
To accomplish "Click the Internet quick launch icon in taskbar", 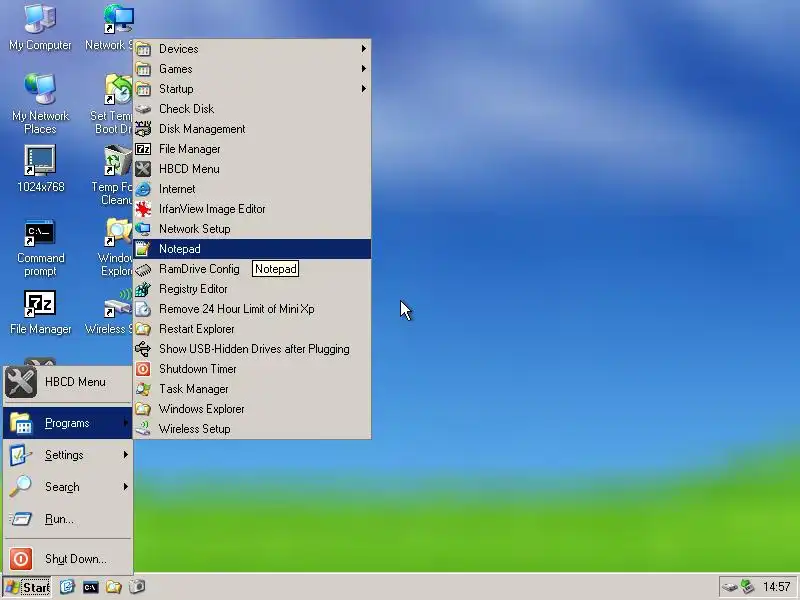I will click(67, 587).
